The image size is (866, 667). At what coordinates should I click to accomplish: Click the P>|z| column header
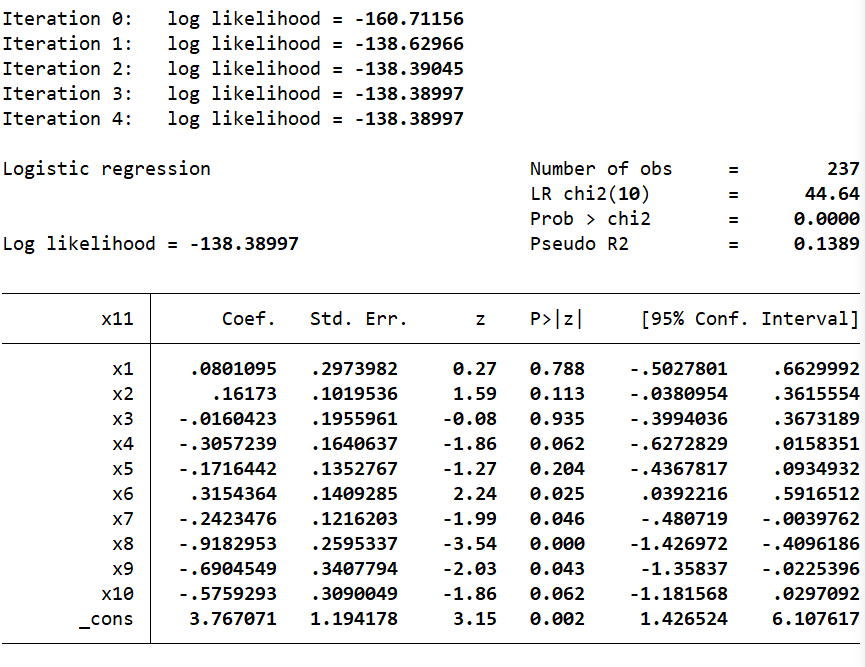tap(556, 320)
